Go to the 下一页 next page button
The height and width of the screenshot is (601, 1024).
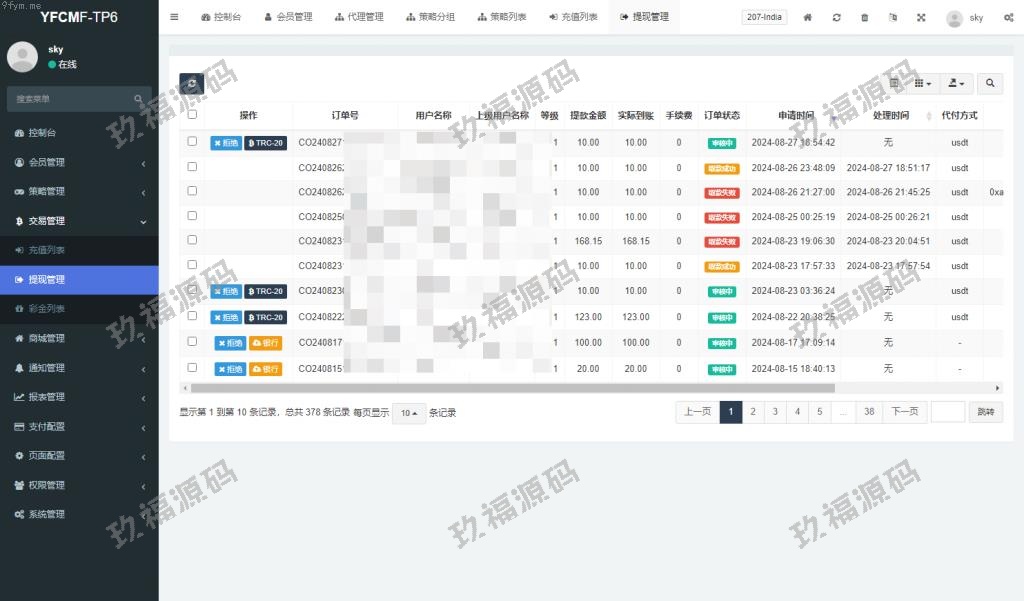tap(904, 412)
